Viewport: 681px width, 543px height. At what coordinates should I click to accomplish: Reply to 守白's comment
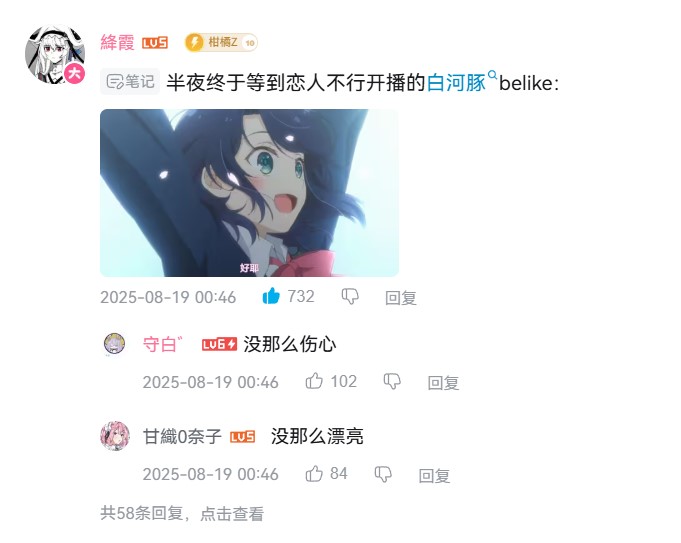pos(443,383)
